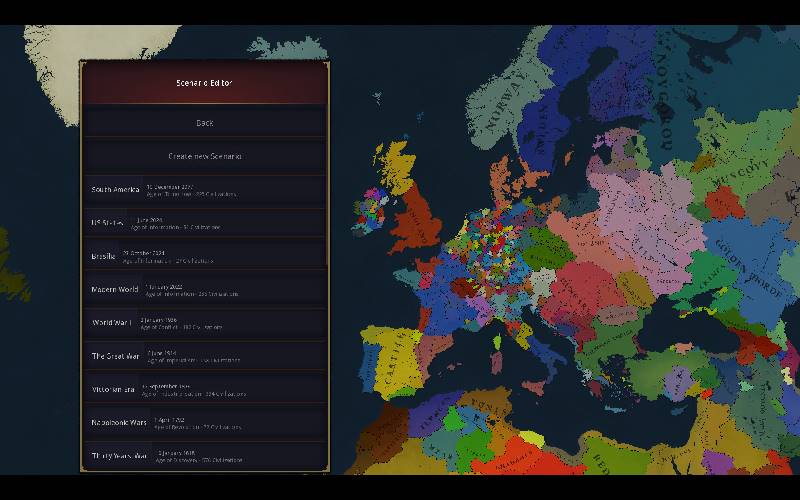Click the Back button

(204, 123)
